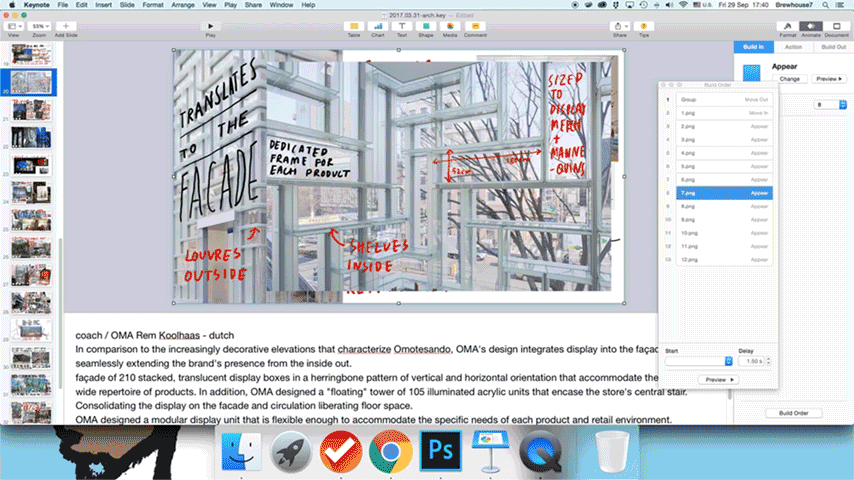Click the Change effect button
The width and height of the screenshot is (854, 480).
789,79
